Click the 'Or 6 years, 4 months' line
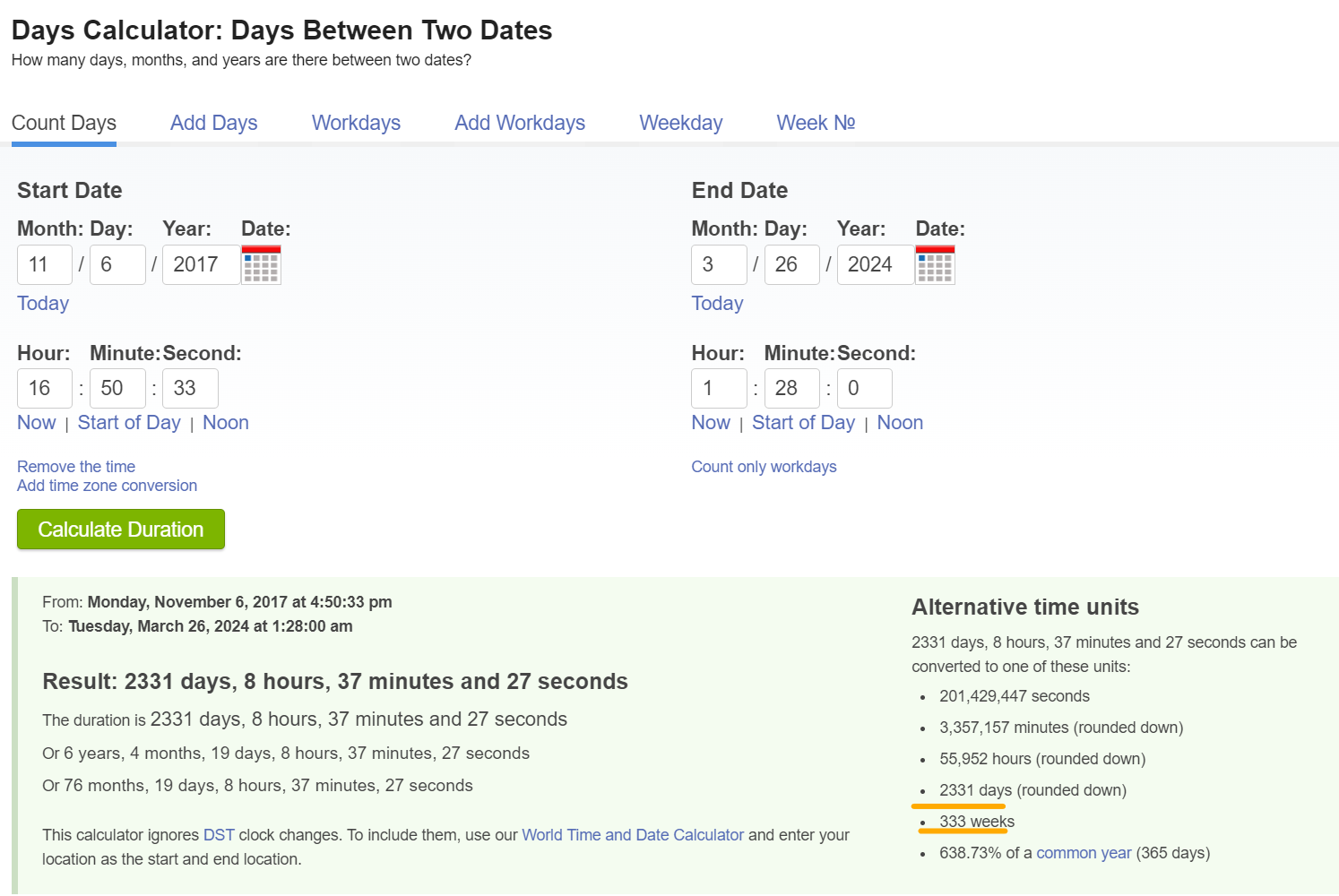Image resolution: width=1339 pixels, height=896 pixels. click(x=286, y=754)
